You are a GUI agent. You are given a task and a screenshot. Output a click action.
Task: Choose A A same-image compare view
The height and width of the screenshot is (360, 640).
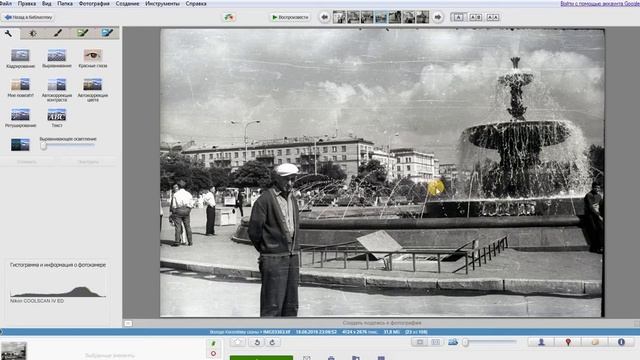click(x=493, y=17)
